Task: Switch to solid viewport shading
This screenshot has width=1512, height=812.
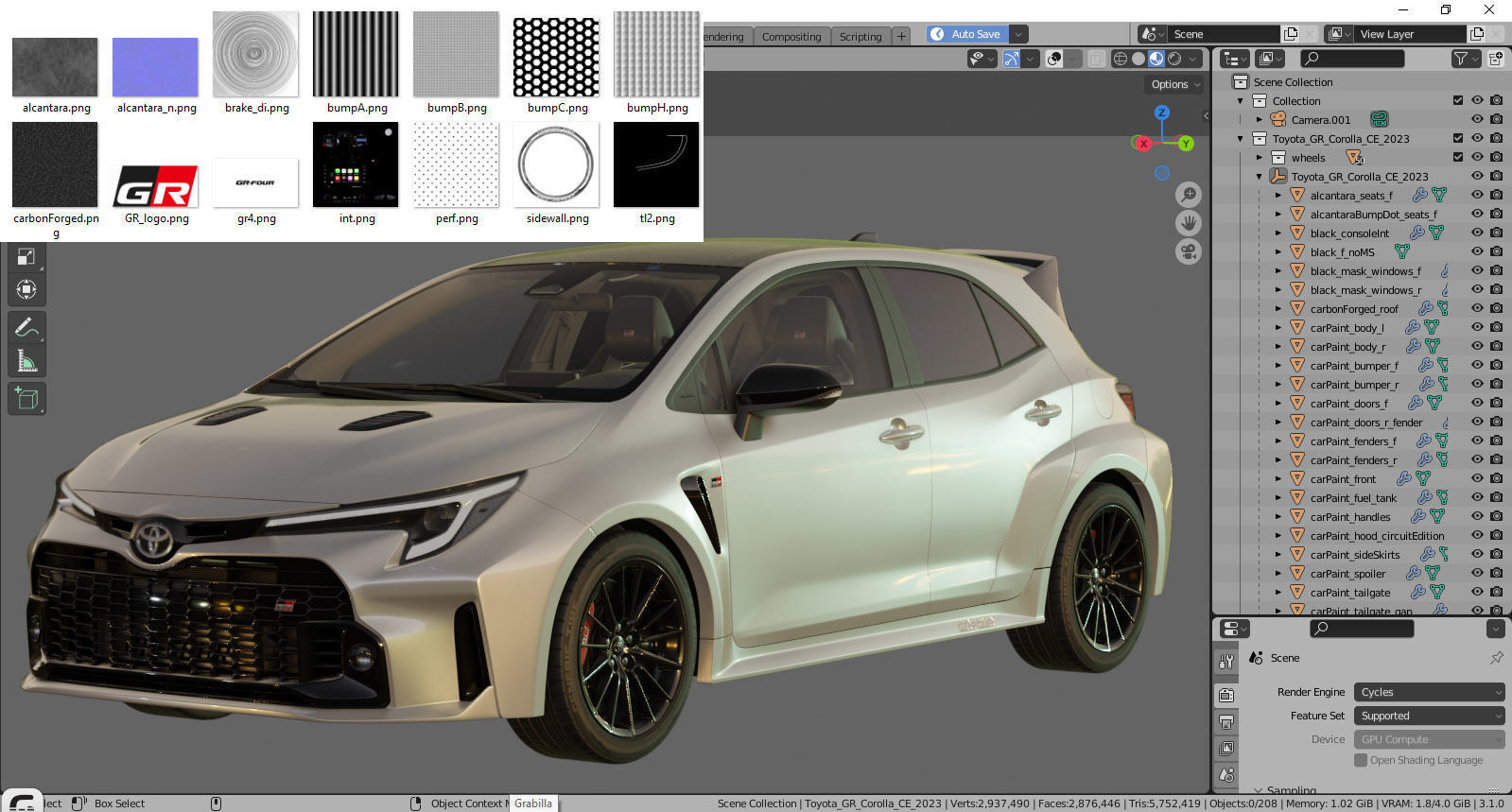Action: (x=1138, y=59)
